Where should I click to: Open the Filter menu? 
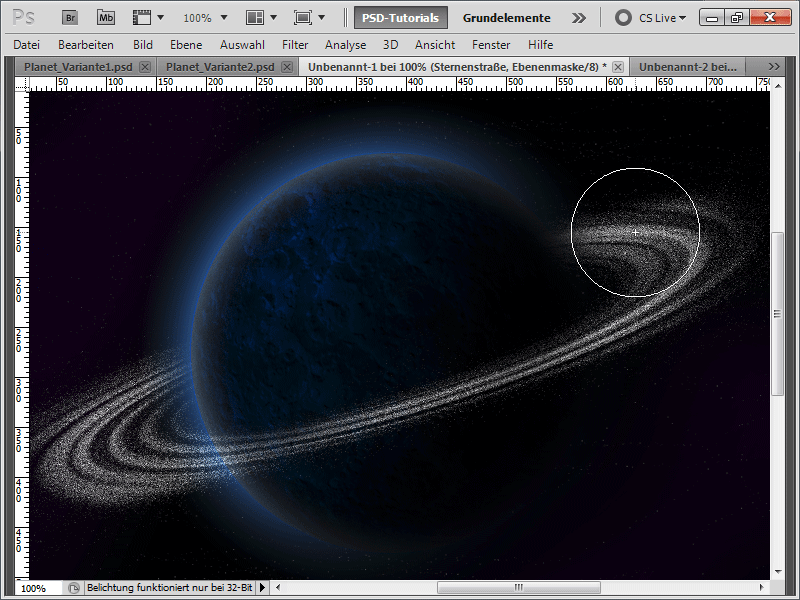pos(295,45)
